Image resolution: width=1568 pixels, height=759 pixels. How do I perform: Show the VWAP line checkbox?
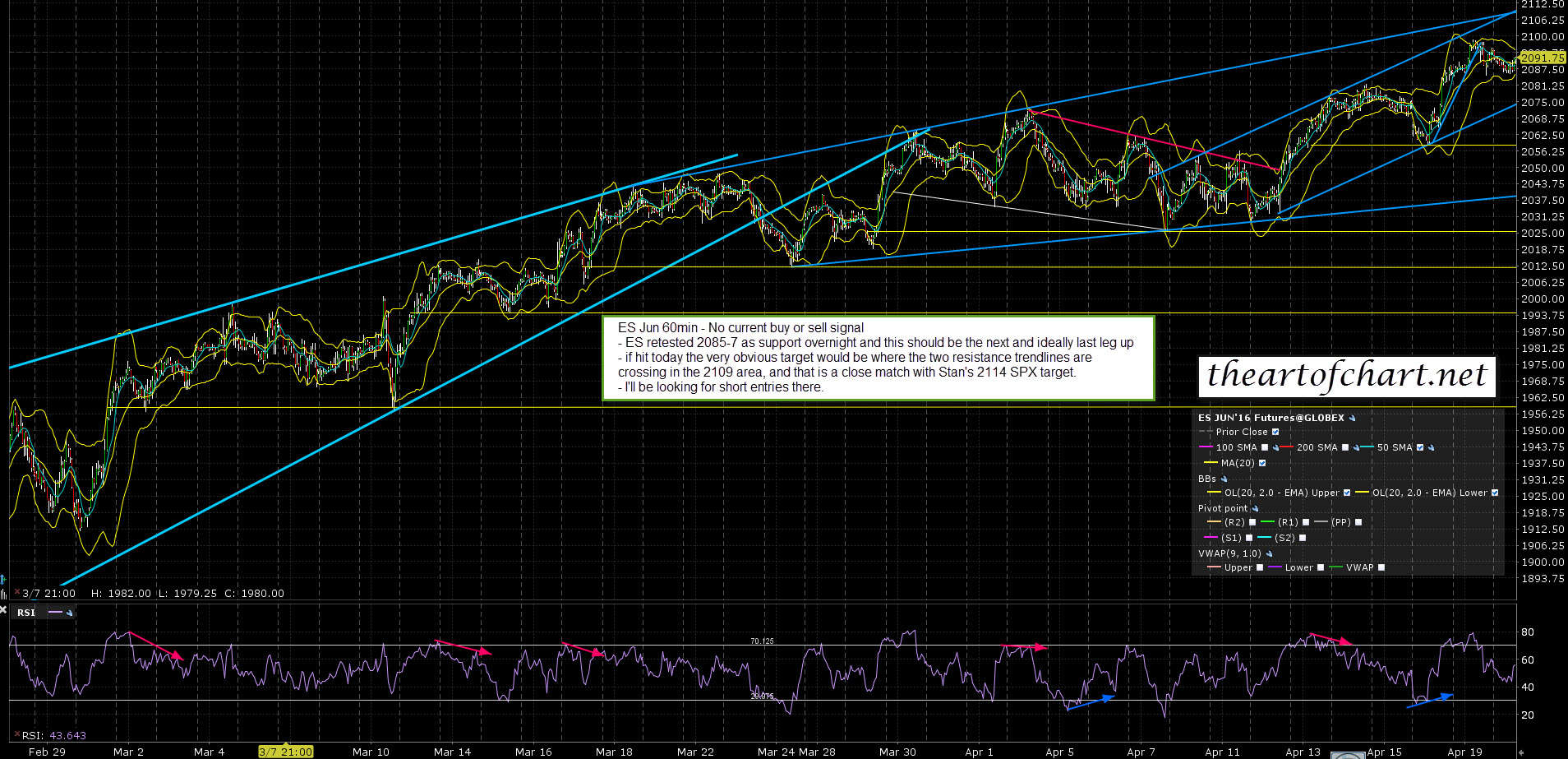point(1381,567)
